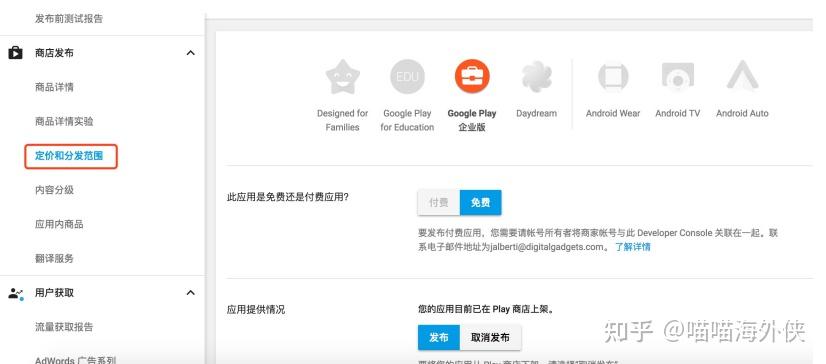Click the Android Auto label text

[x=742, y=113]
